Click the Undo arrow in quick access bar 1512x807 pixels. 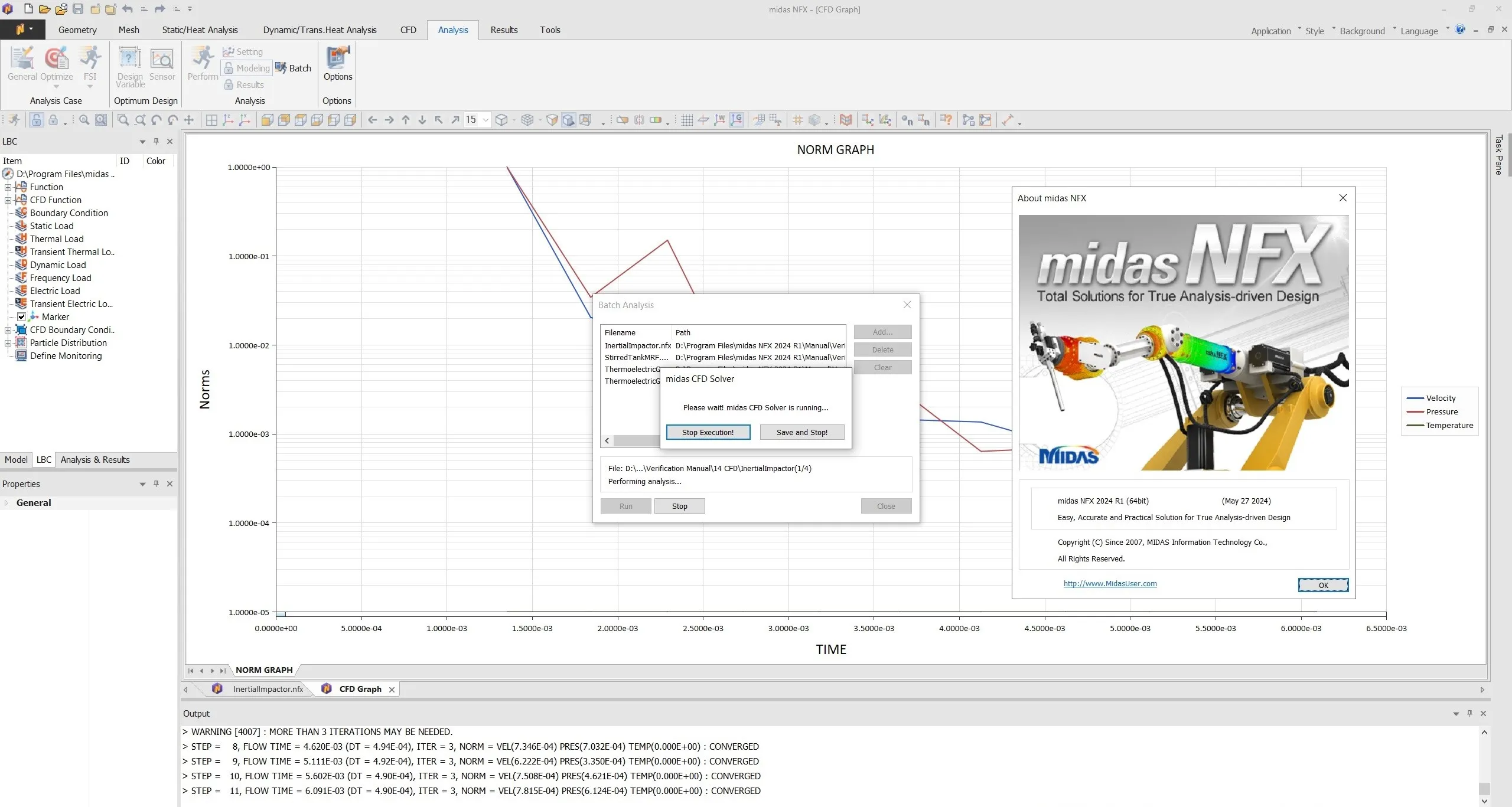tap(127, 9)
